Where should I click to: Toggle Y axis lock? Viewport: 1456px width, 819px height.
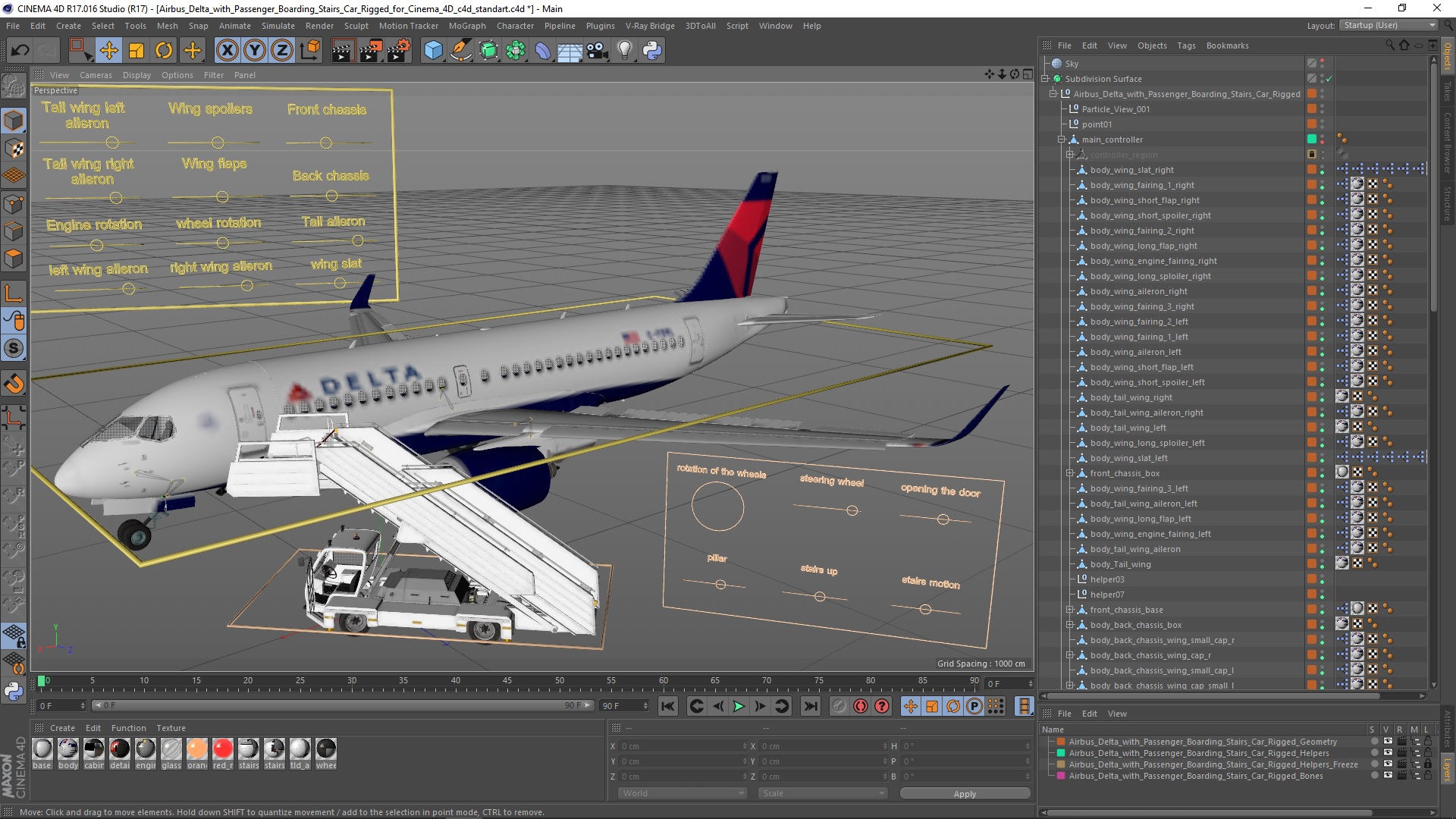coord(255,51)
